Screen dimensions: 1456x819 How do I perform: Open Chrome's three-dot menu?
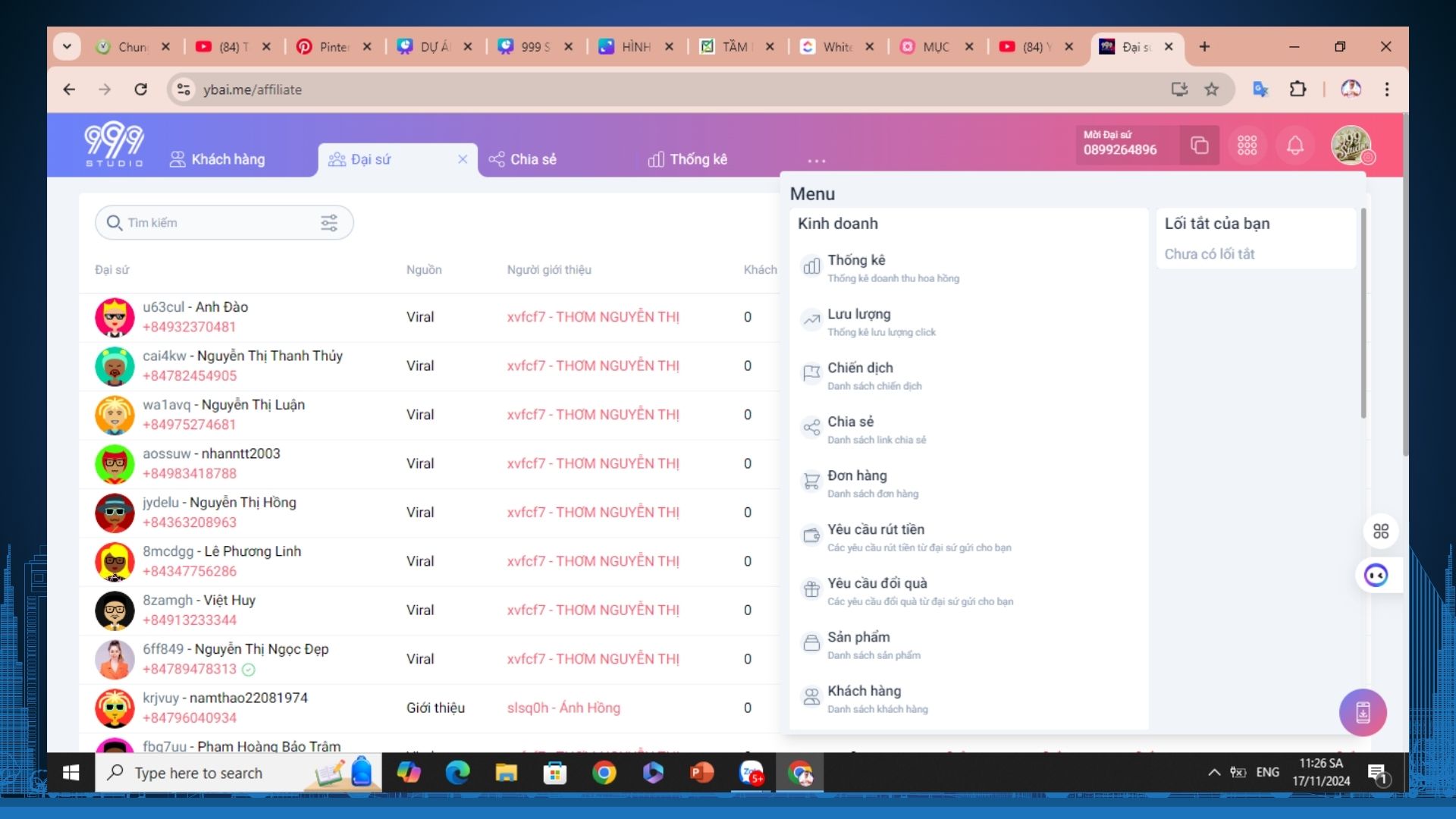click(1386, 89)
